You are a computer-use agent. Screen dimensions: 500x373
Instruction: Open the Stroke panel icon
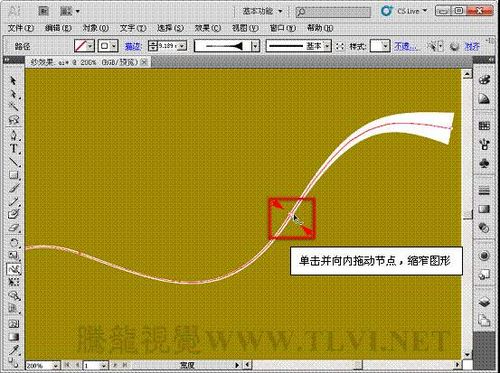tap(484, 191)
